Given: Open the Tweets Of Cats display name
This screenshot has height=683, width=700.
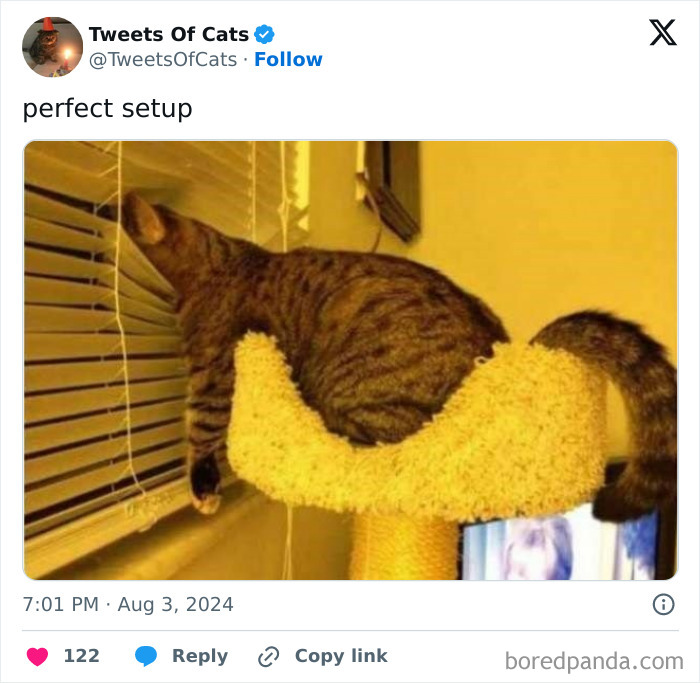Looking at the screenshot, I should tap(169, 35).
